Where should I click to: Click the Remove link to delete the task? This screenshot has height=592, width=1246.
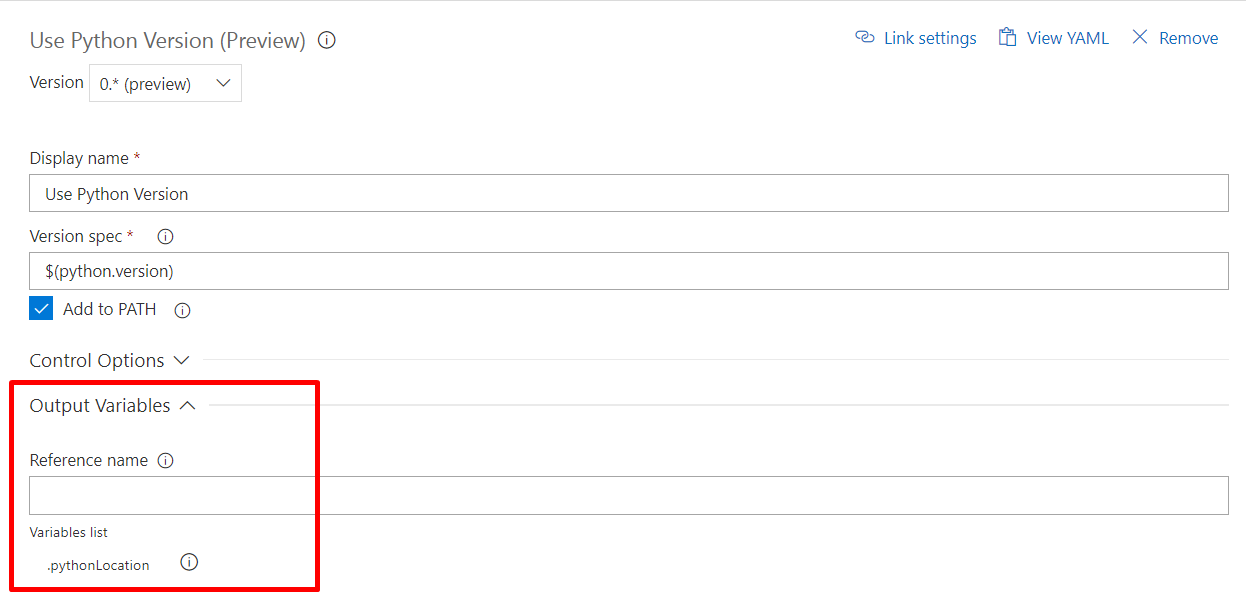(1188, 37)
